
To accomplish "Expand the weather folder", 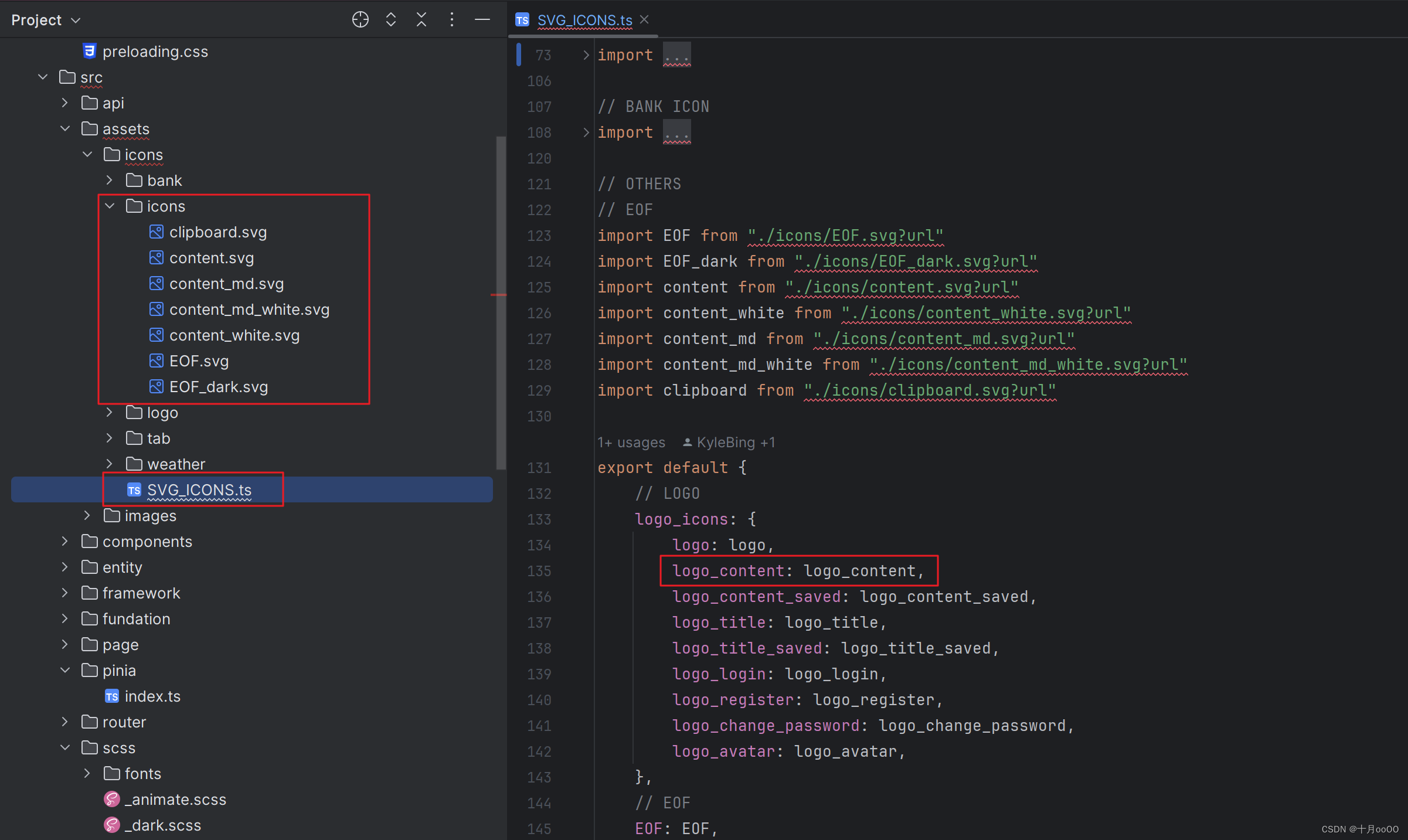I will [110, 464].
